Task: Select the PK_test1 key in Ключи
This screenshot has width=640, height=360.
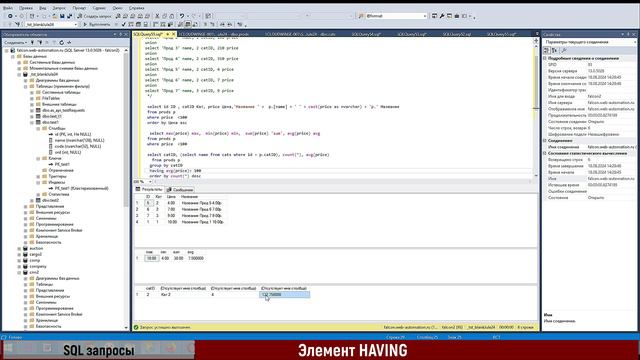Action: pos(62,164)
